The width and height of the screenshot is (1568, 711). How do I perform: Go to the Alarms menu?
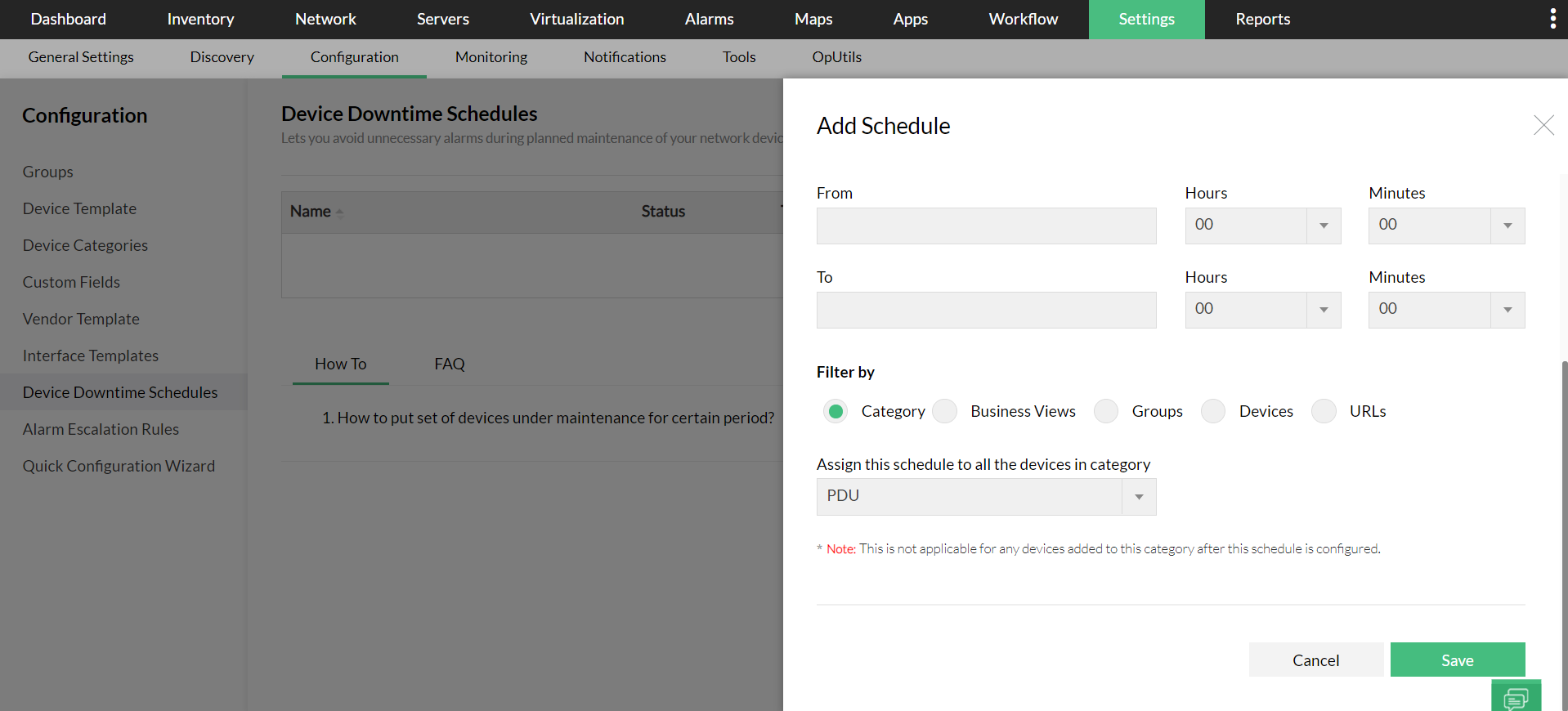click(709, 19)
